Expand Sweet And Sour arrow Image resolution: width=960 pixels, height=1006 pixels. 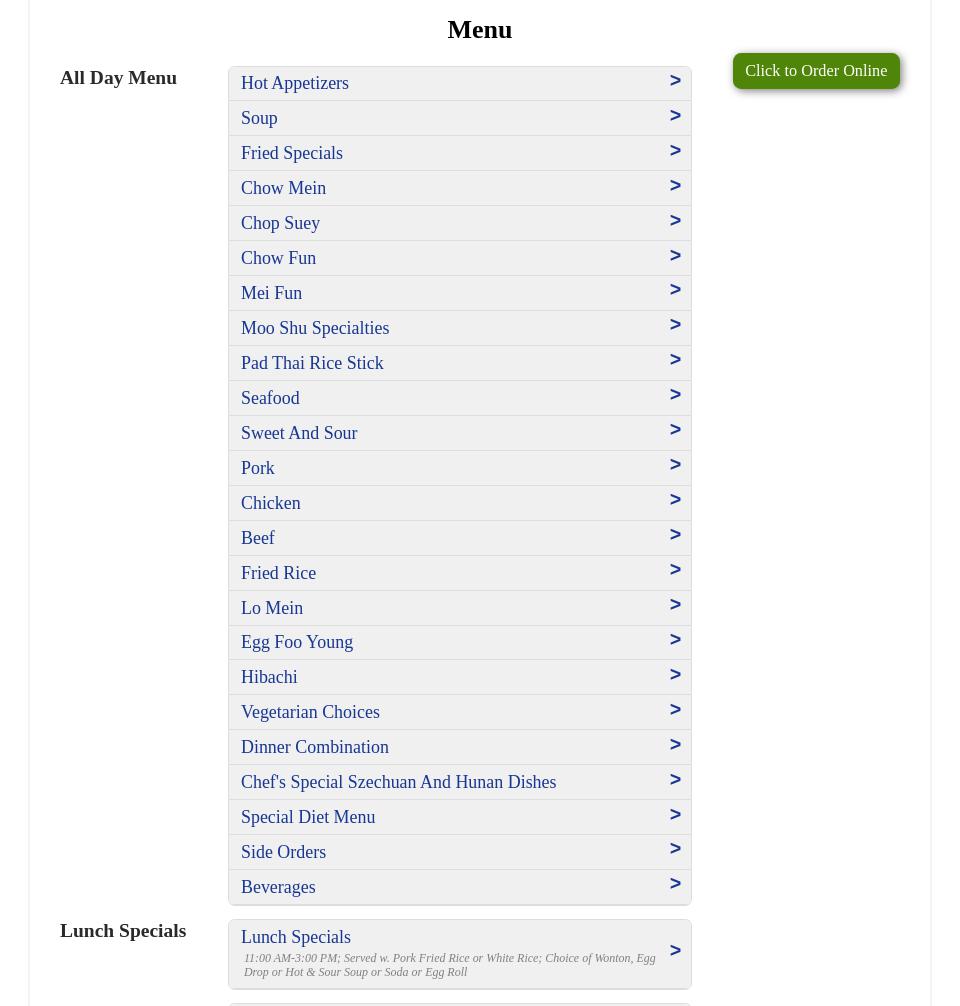pyautogui.click(x=675, y=430)
